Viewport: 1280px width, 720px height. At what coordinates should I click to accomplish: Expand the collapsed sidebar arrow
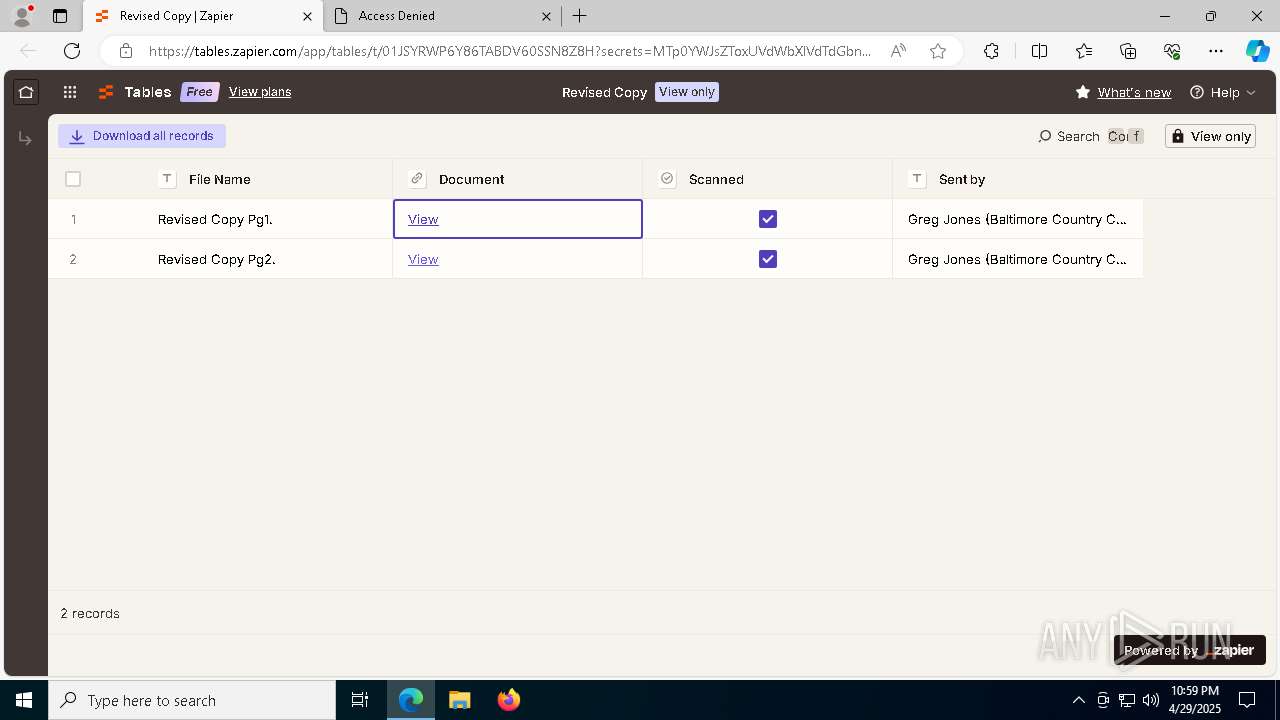click(x=25, y=138)
